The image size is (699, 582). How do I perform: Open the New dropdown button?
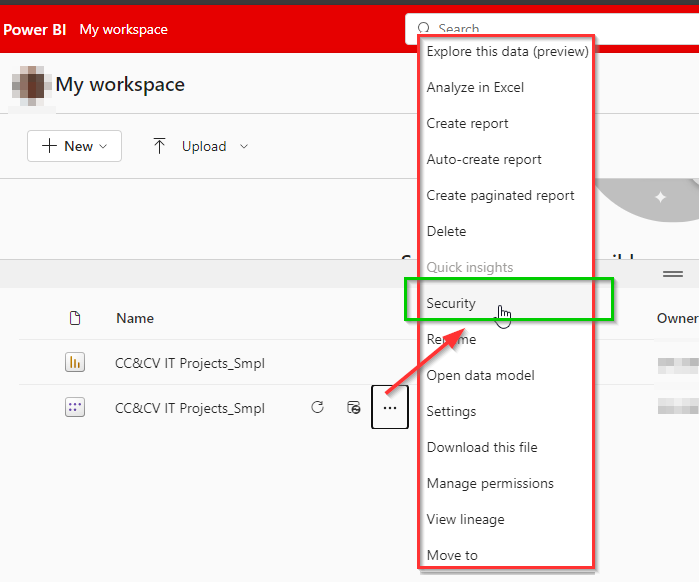(x=74, y=146)
